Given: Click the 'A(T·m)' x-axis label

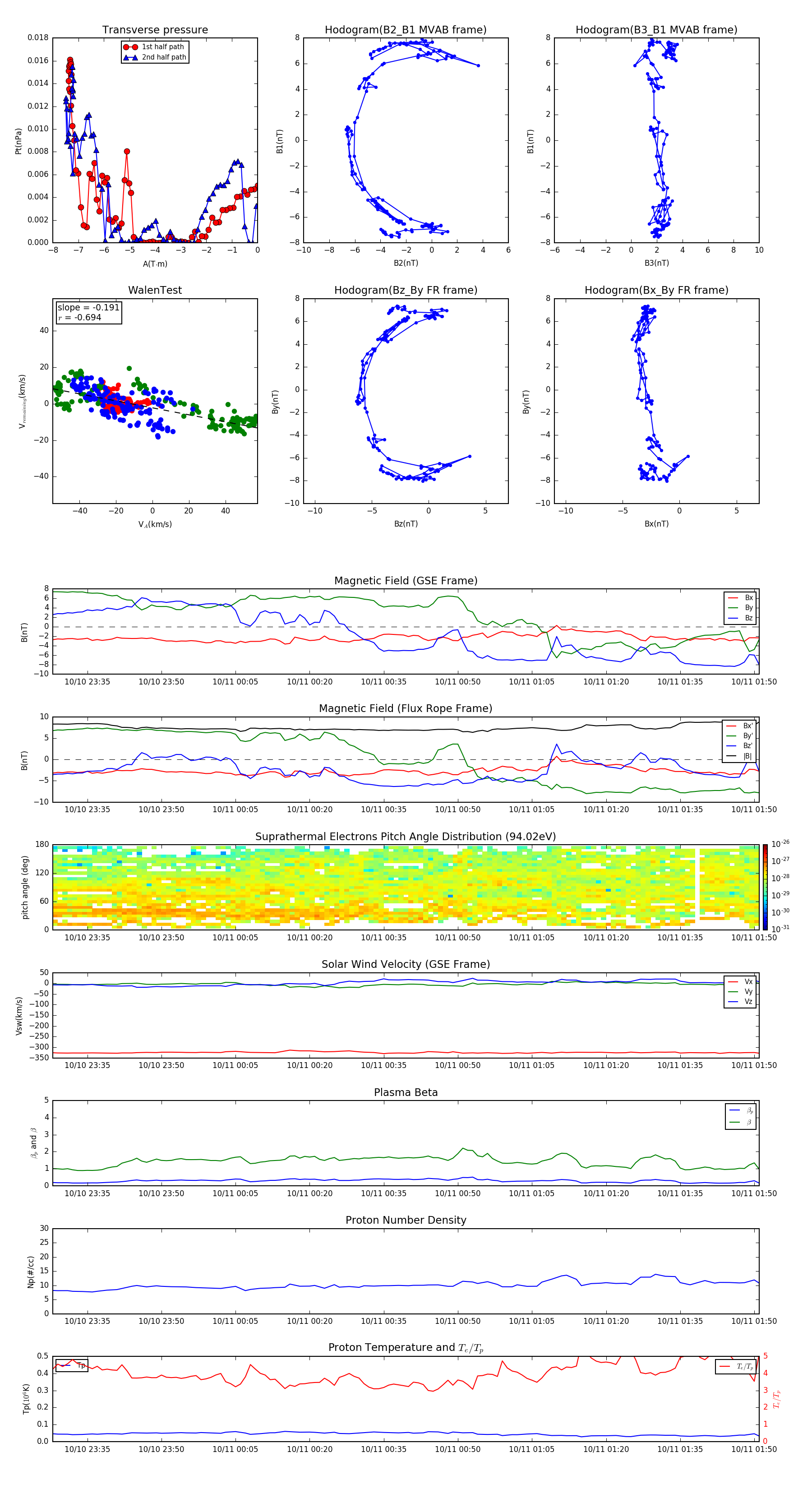Looking at the screenshot, I should pos(155,264).
